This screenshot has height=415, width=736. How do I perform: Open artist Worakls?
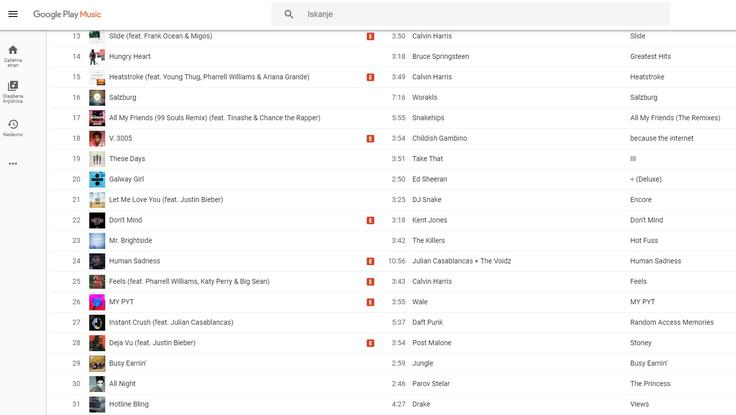425,97
